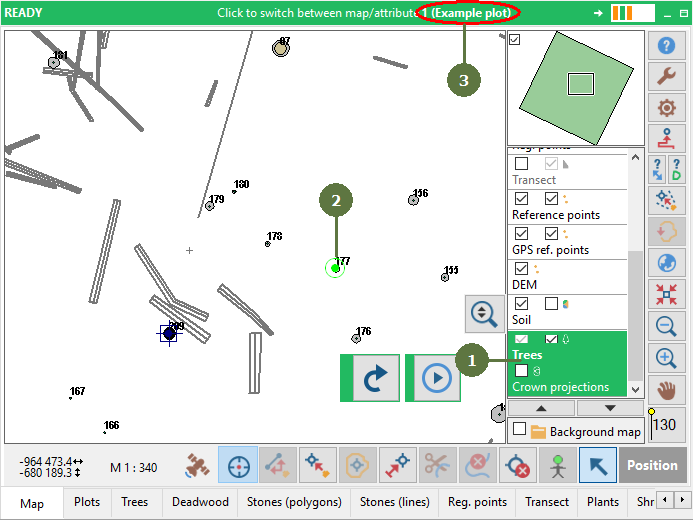Open the Trees tab

click(x=134, y=502)
